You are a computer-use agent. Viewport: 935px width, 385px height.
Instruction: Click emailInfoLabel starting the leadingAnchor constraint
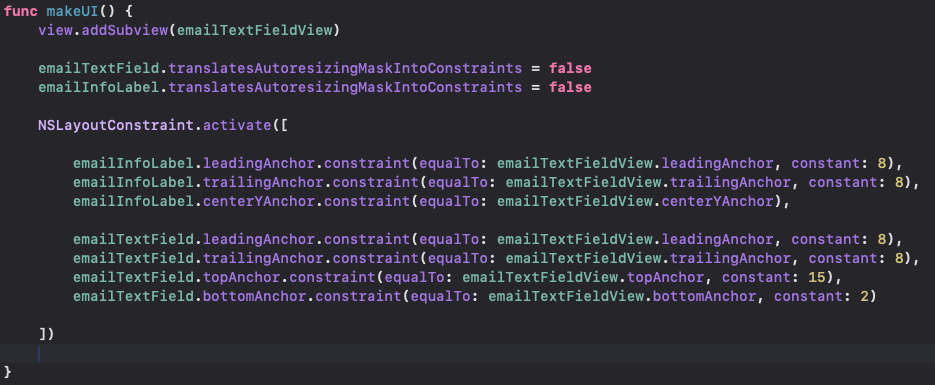(133, 163)
